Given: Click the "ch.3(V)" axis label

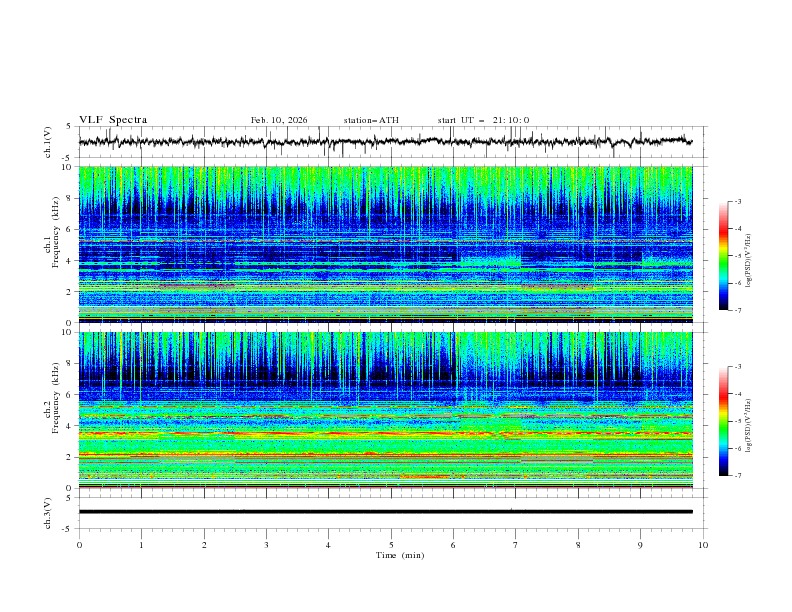Looking at the screenshot, I should coord(48,513).
